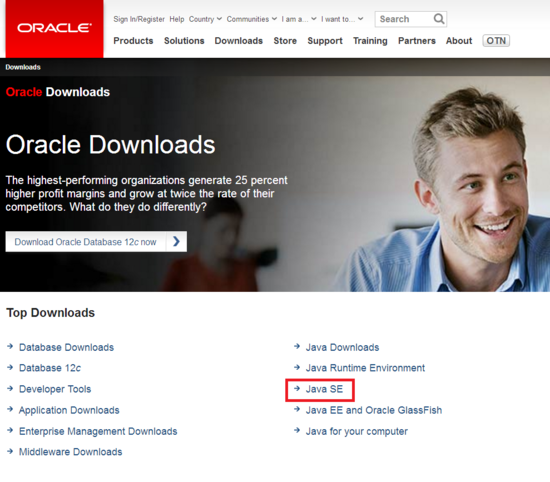550x482 pixels.
Task: Click the arrow icon beside Database Downloads
Action: [10, 347]
